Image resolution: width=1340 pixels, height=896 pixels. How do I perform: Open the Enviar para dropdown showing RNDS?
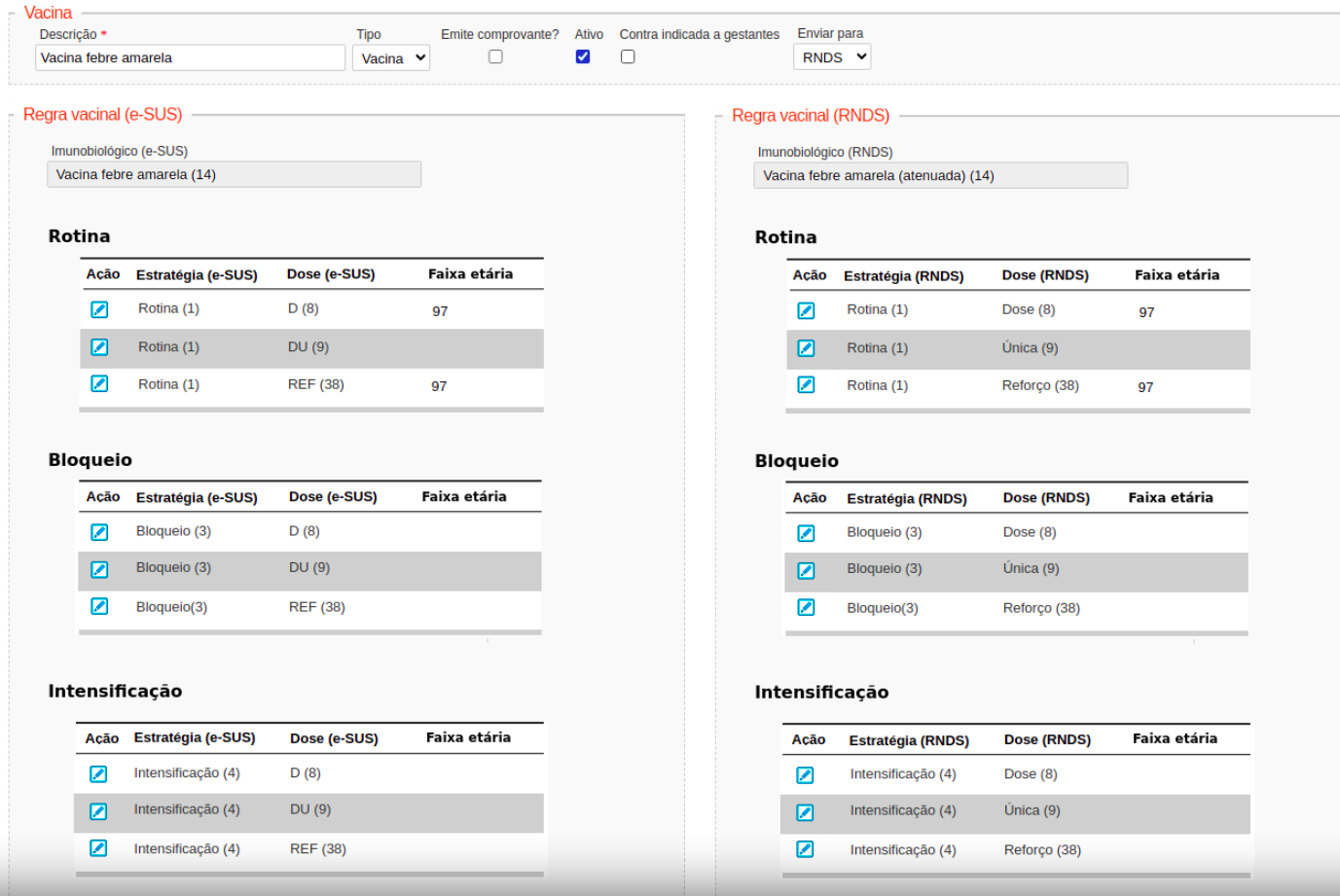tap(832, 57)
